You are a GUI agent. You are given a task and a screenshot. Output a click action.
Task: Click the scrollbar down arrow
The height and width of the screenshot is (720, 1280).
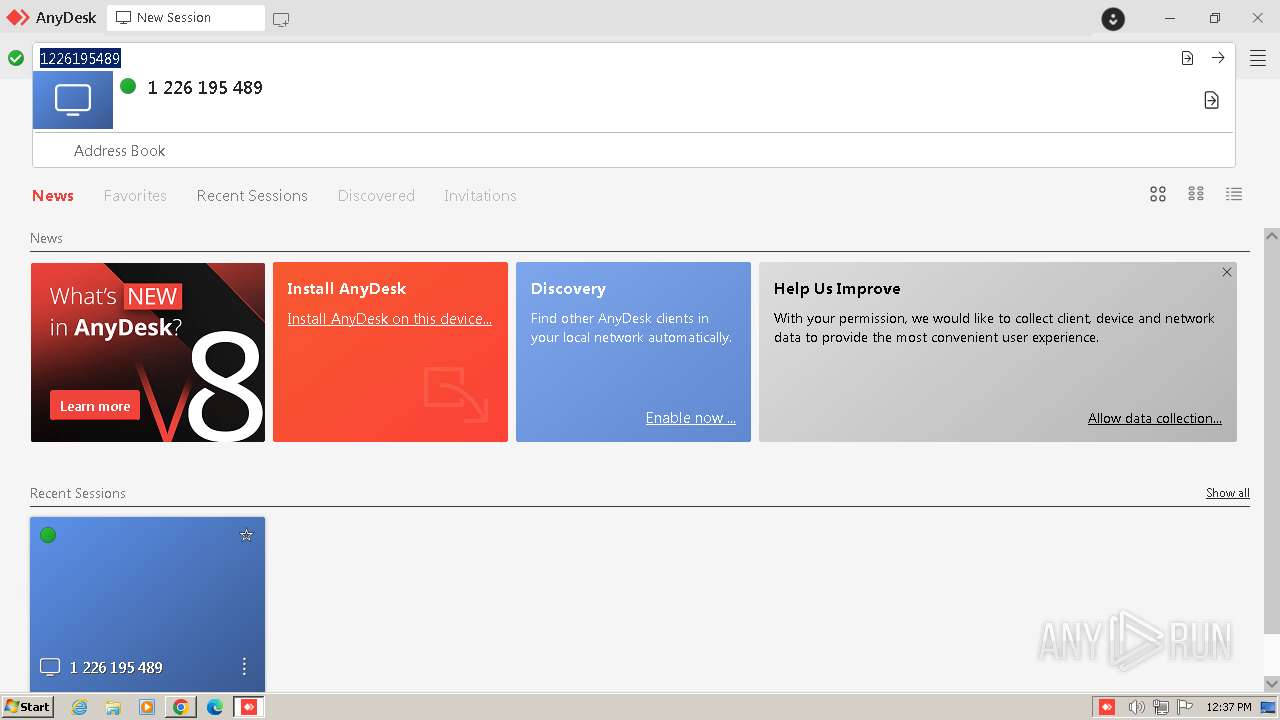(x=1271, y=684)
